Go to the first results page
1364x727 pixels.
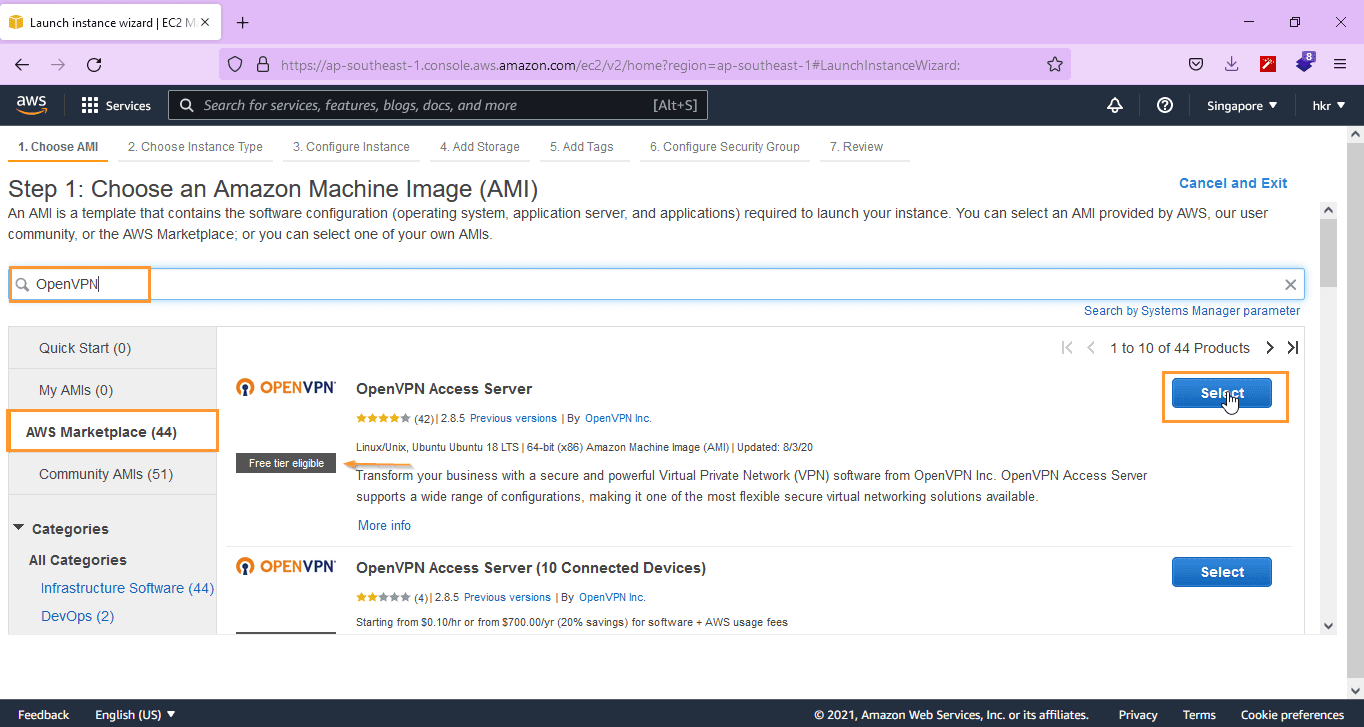1066,348
